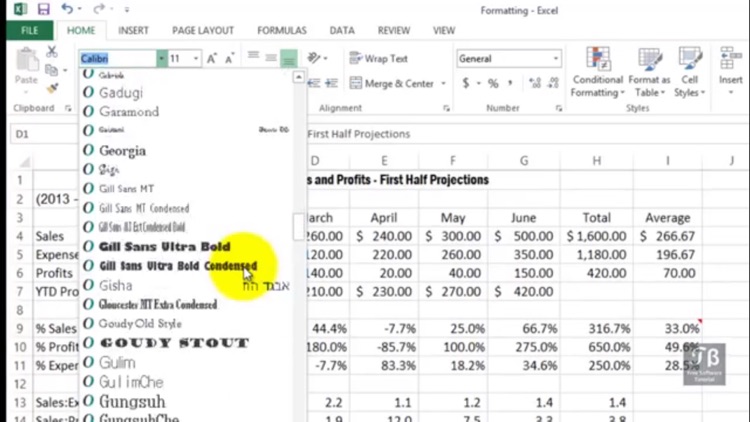Open Alignment dialog launcher
Screen dimensions: 750x422
tap(446, 109)
